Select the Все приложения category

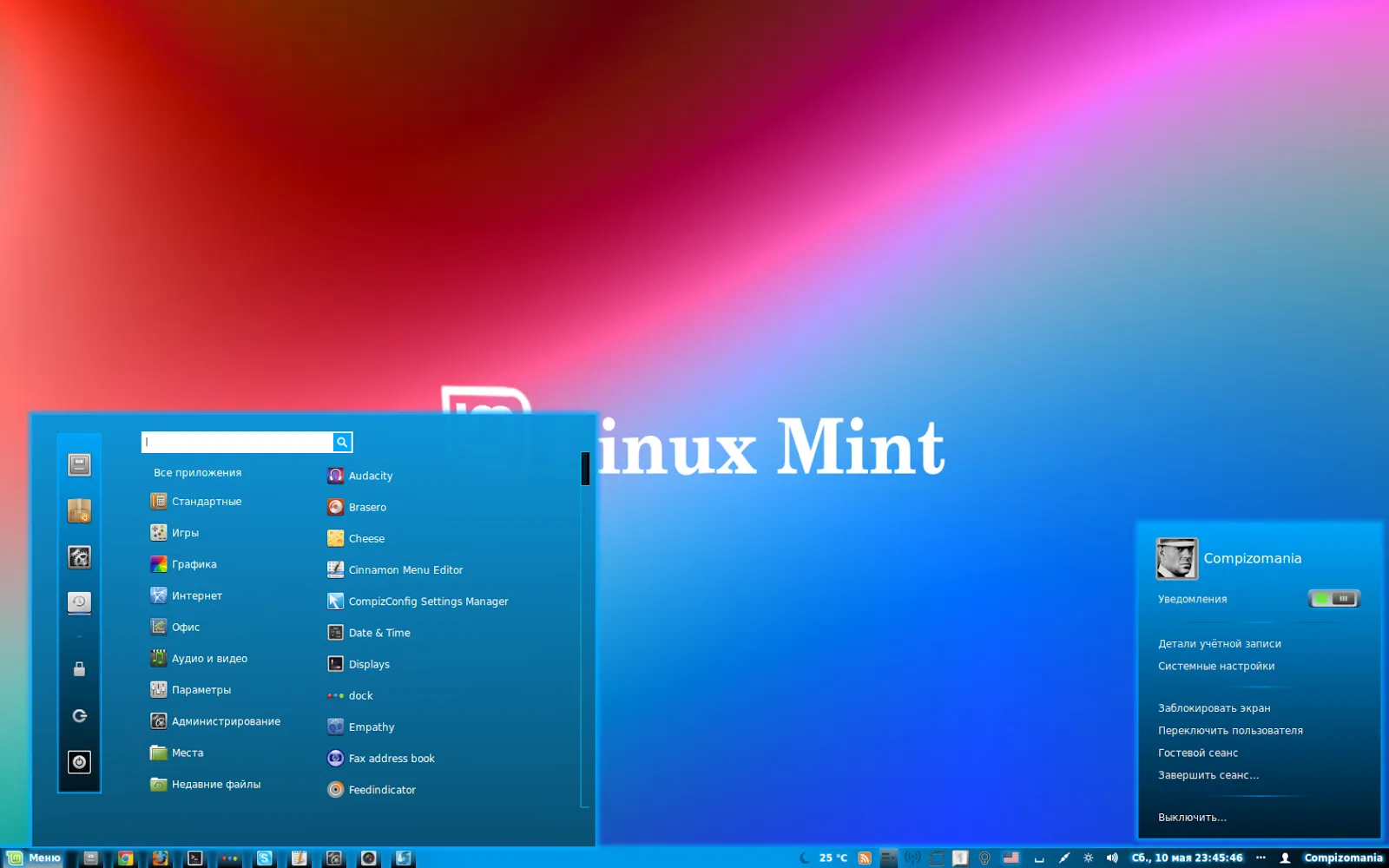197,472
